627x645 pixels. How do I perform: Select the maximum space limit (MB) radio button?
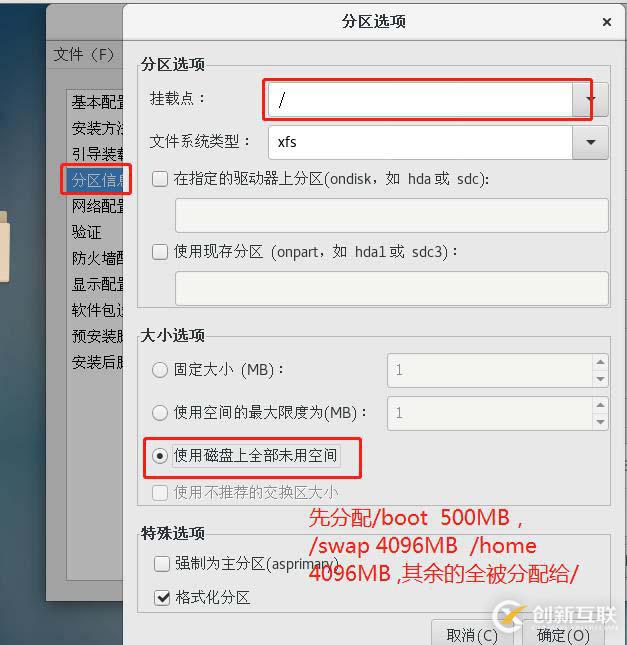click(x=160, y=413)
